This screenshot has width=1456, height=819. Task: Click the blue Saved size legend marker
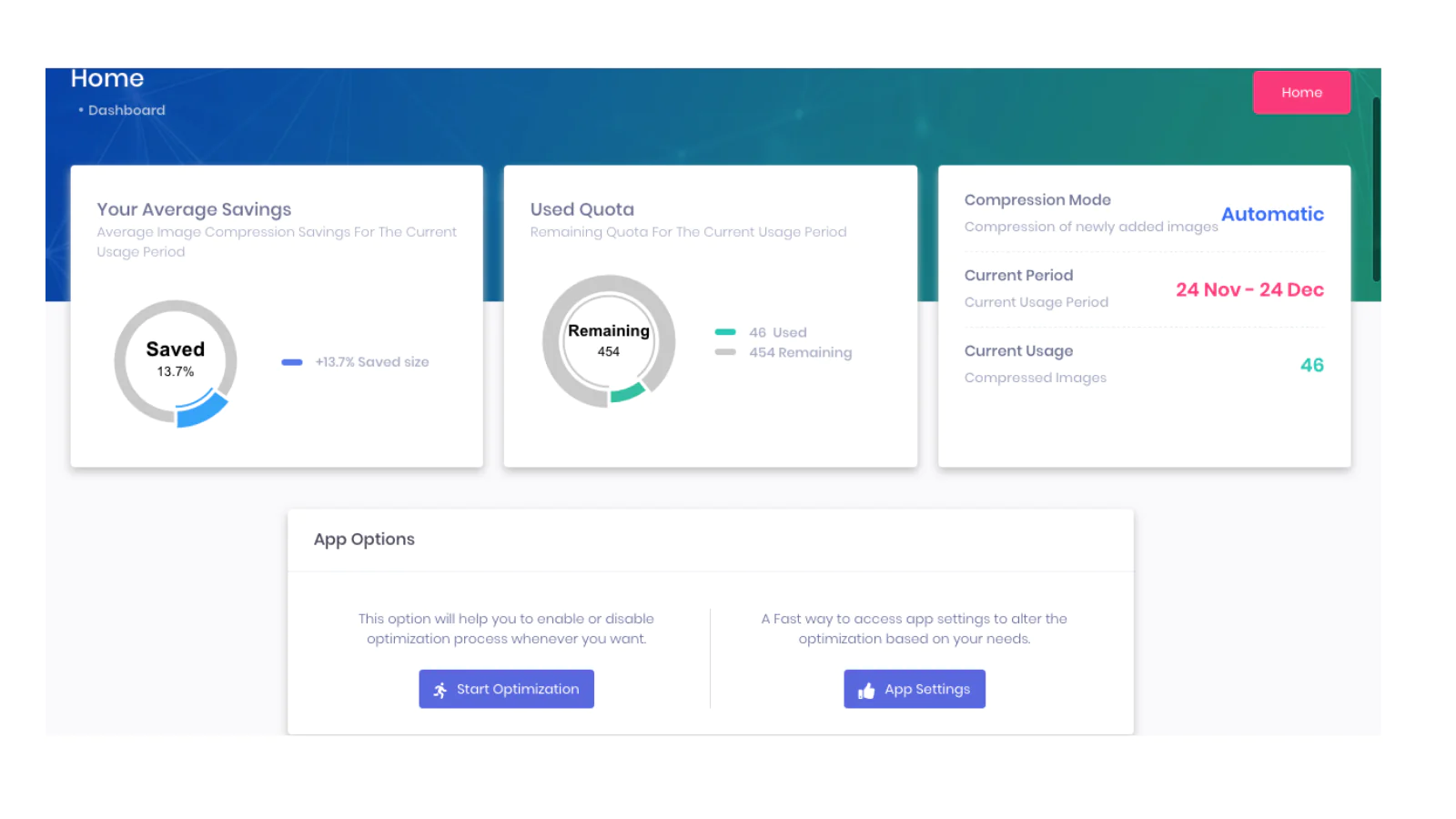coord(291,362)
